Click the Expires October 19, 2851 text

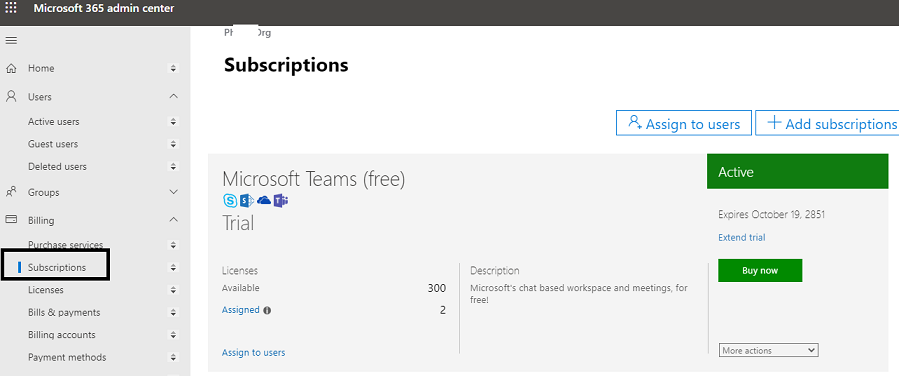(x=772, y=215)
